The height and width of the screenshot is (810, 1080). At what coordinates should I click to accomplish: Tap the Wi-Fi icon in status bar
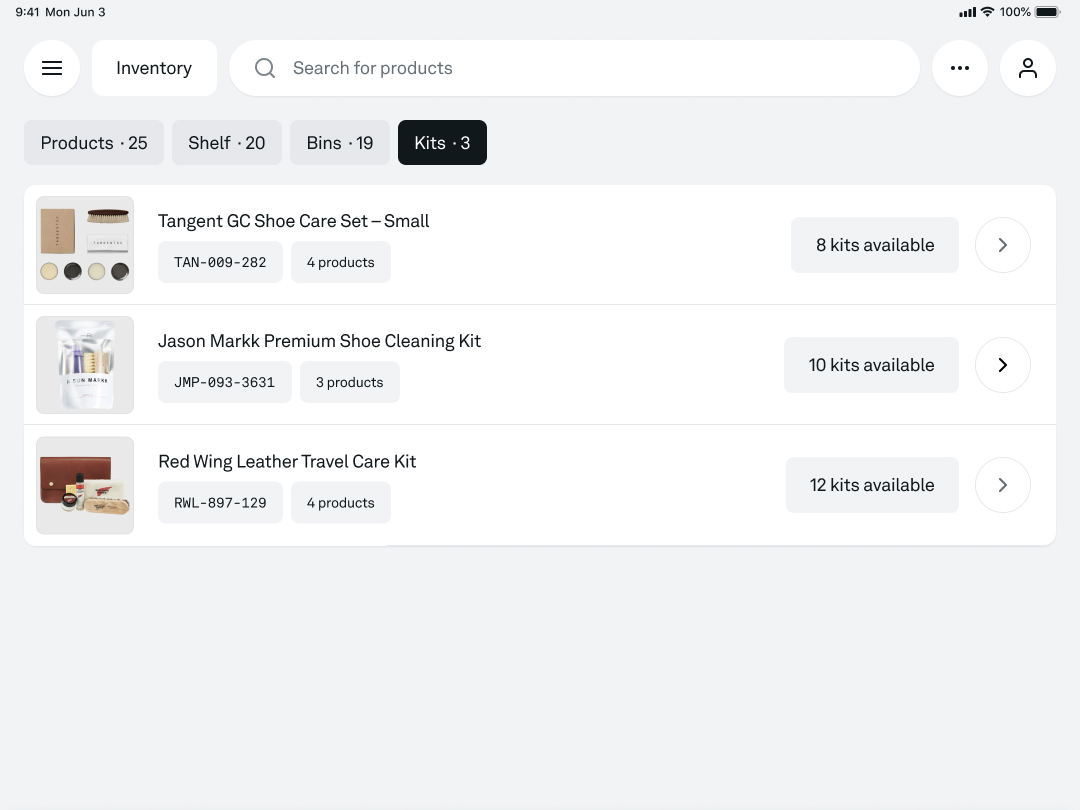tap(988, 12)
